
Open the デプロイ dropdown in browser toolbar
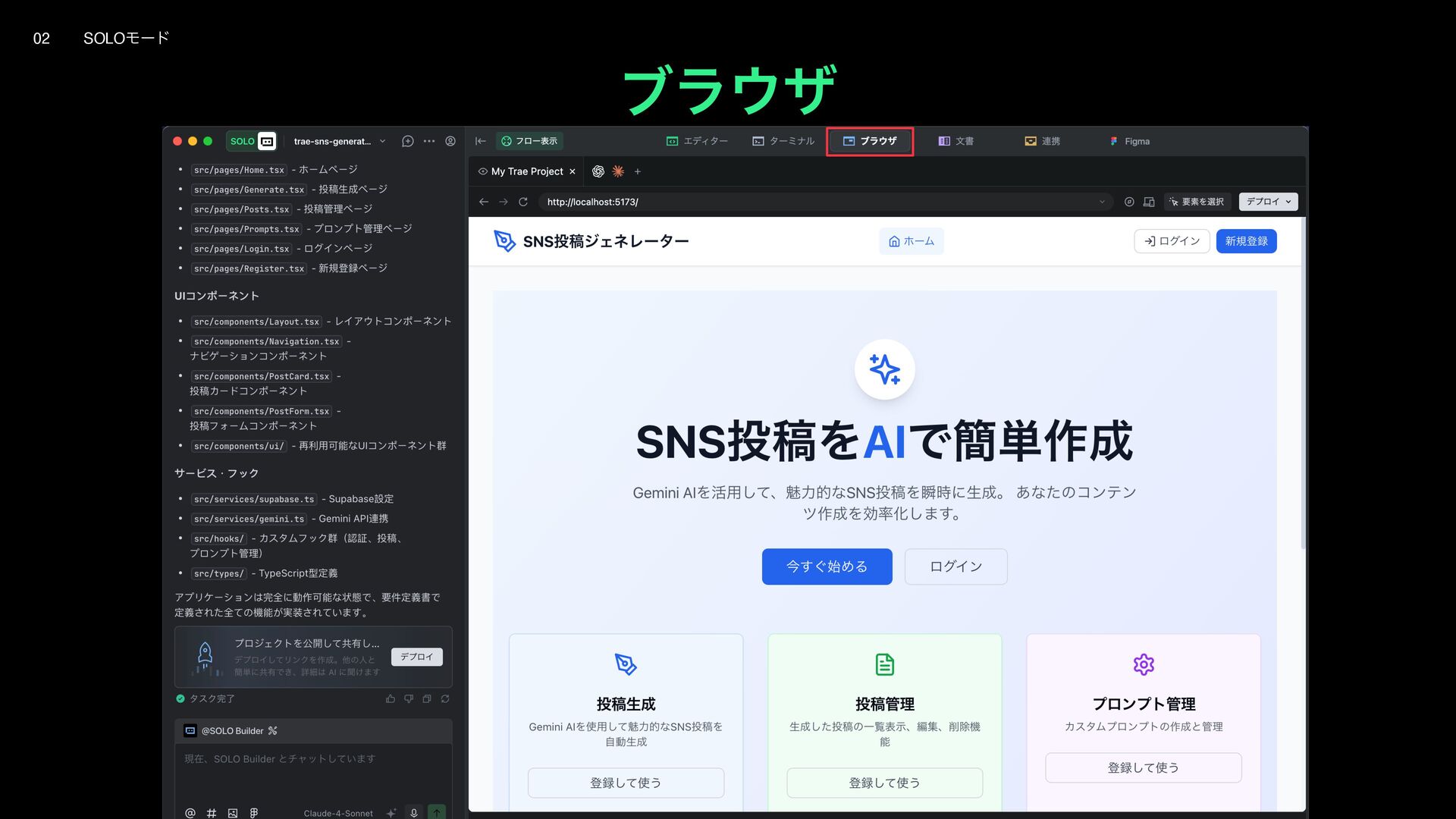pyautogui.click(x=1268, y=202)
